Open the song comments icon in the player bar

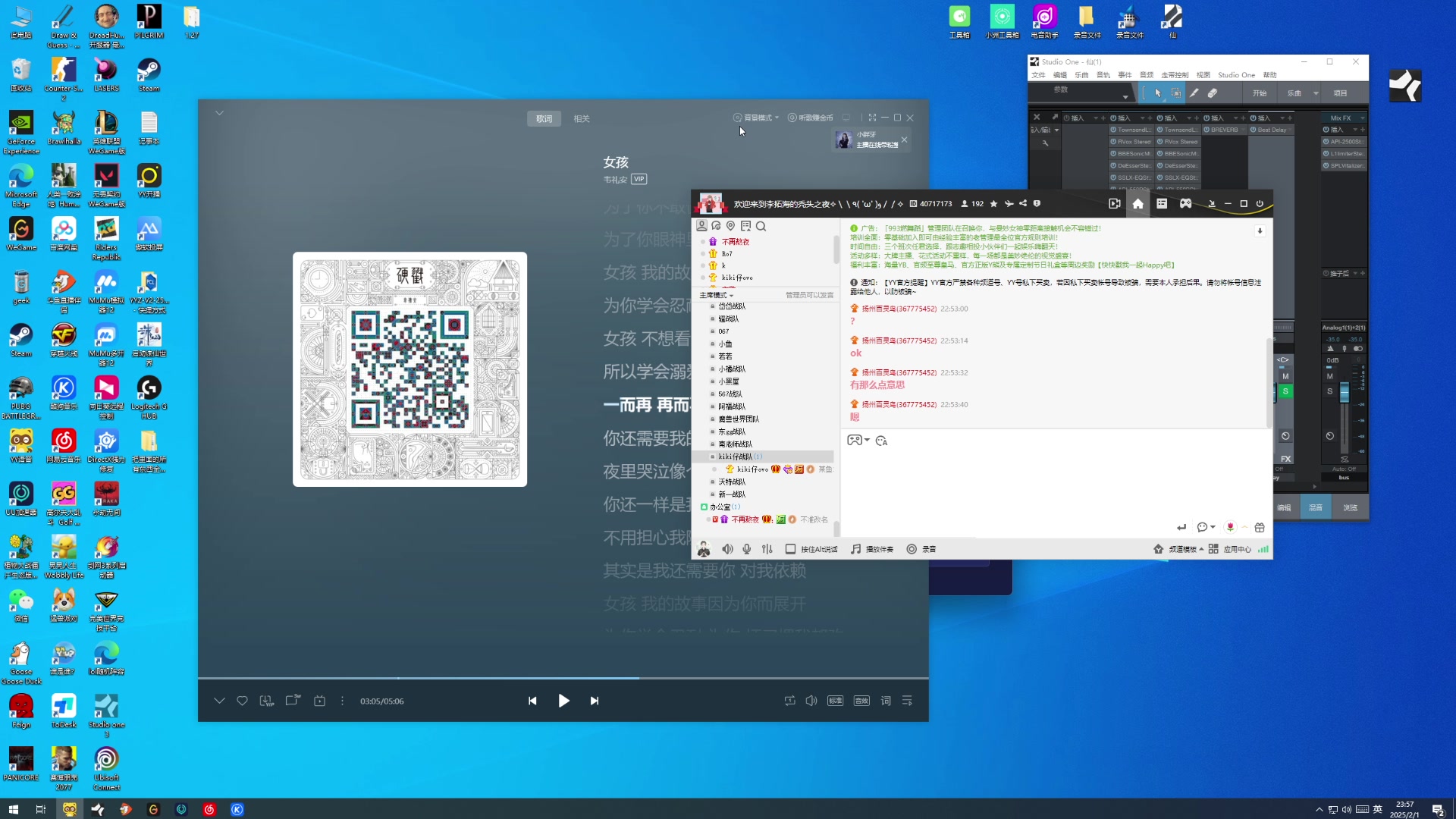(293, 700)
